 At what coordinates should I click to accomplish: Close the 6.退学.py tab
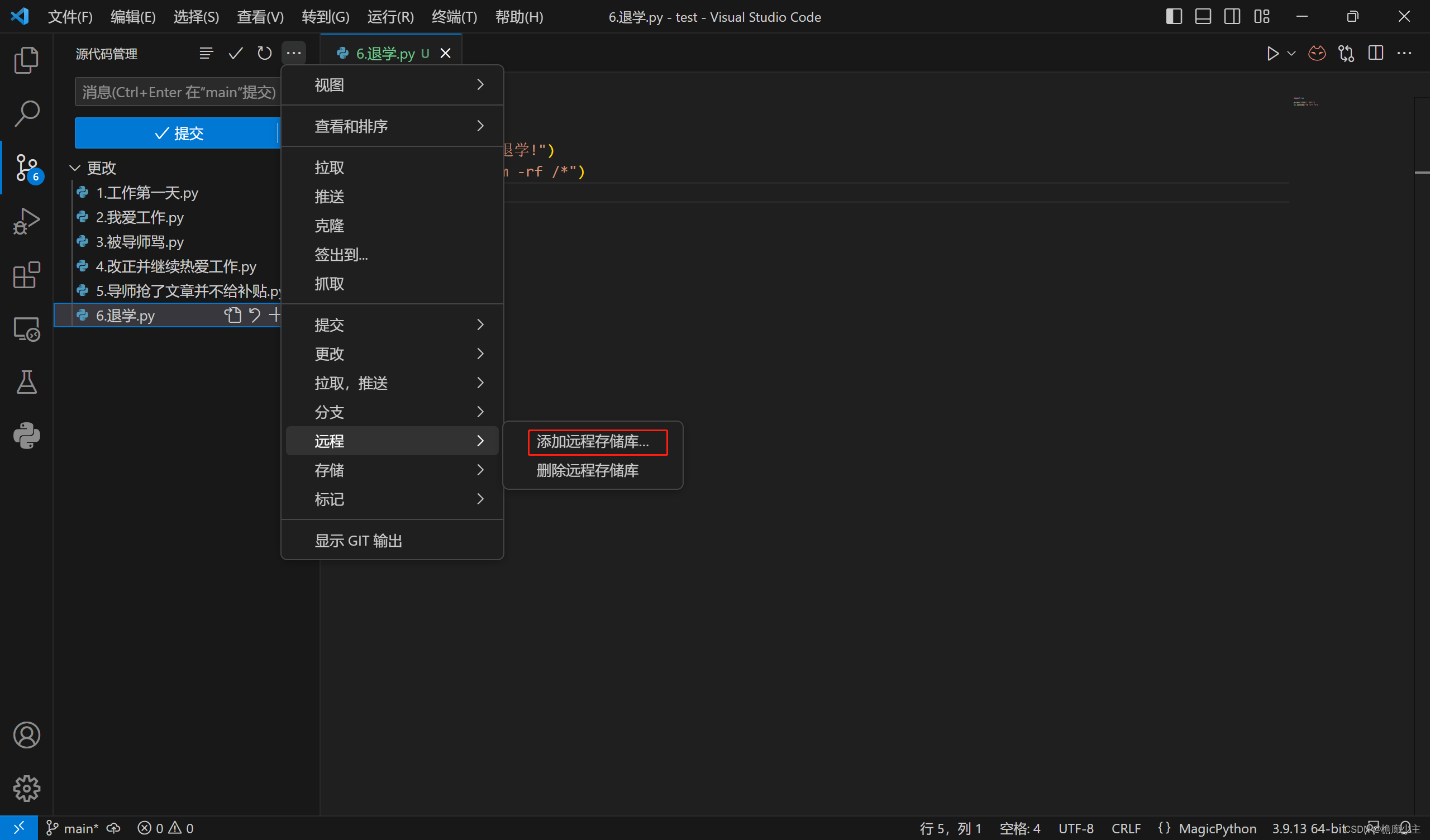click(x=445, y=54)
